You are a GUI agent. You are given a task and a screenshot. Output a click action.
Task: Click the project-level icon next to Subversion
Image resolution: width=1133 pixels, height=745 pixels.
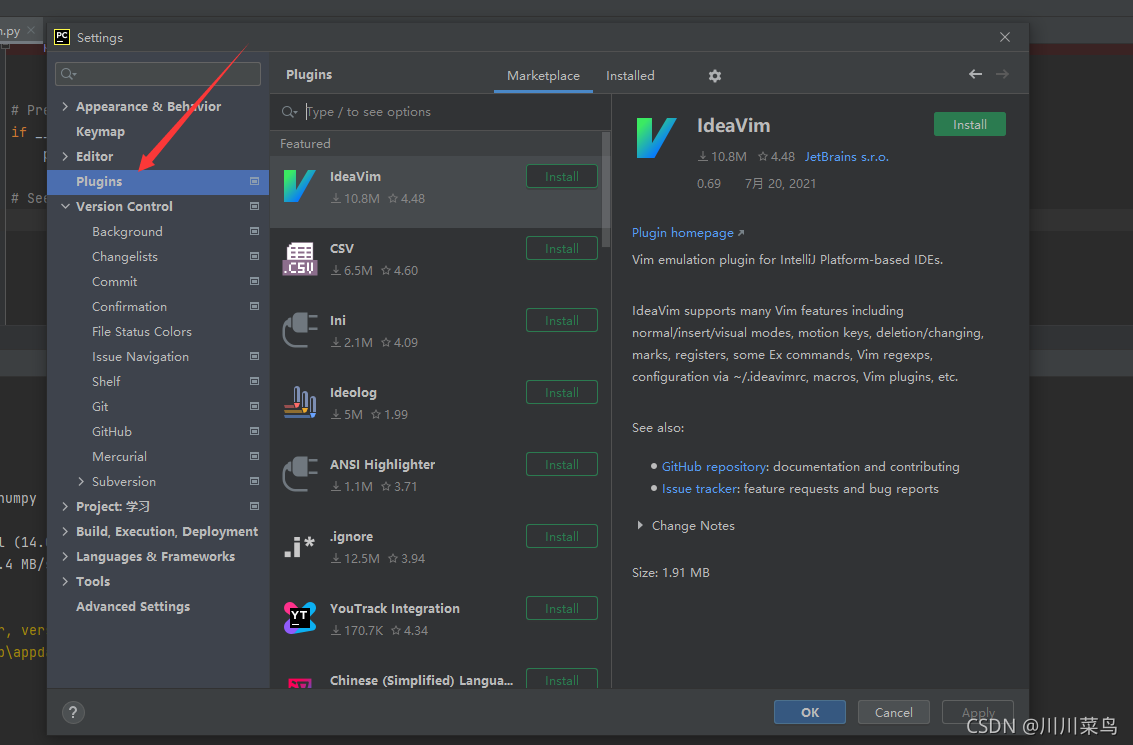pos(254,481)
